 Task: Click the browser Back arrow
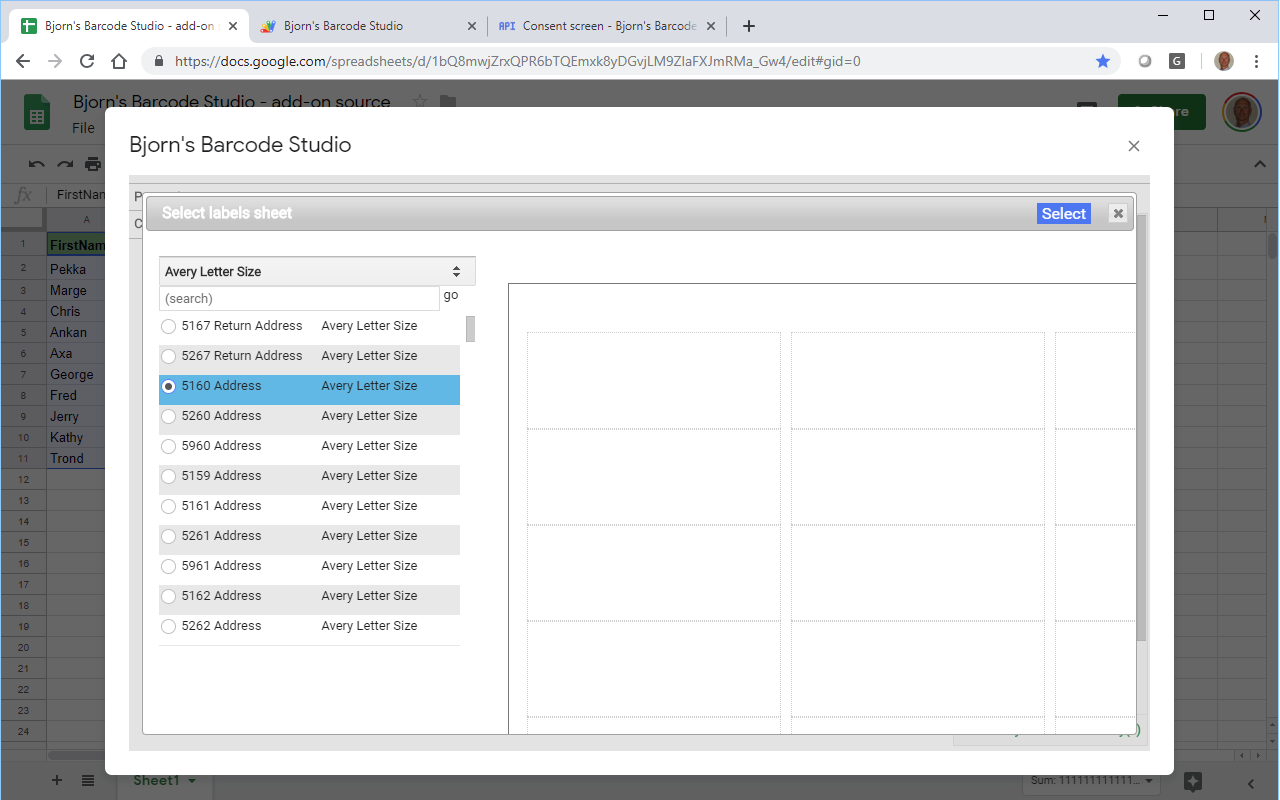coord(23,61)
